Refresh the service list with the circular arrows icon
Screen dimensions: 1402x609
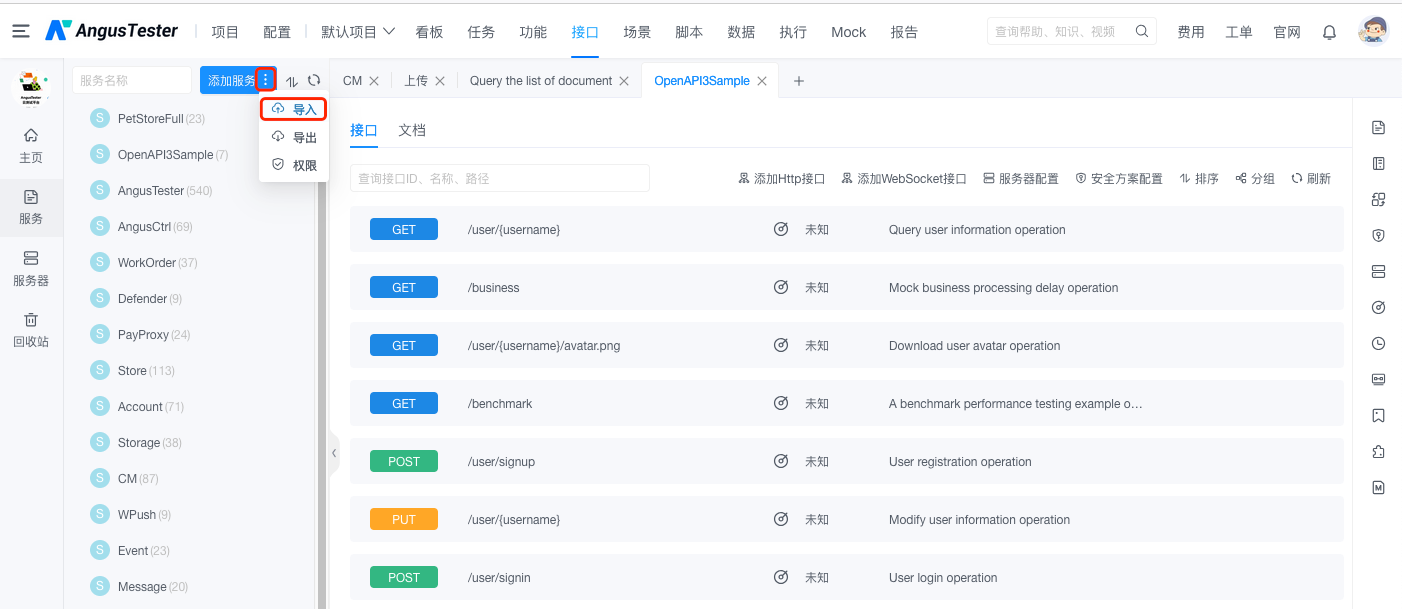(x=314, y=80)
